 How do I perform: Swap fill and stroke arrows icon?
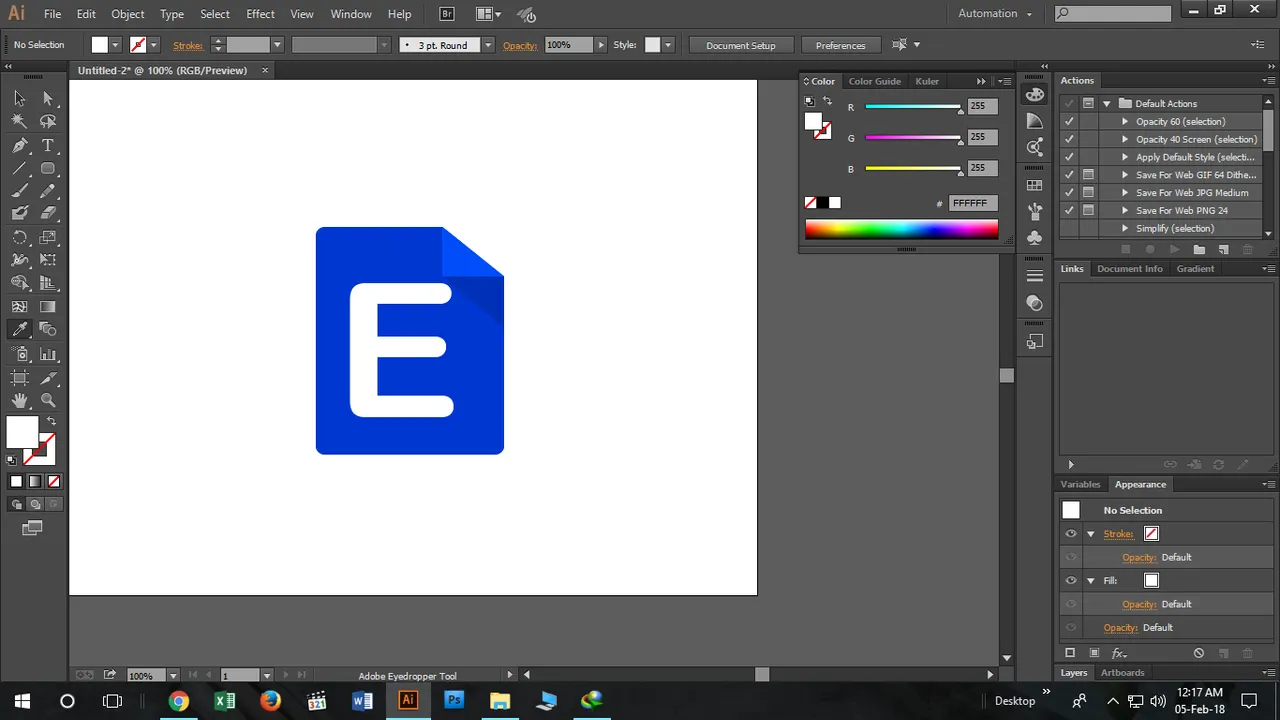click(x=51, y=421)
